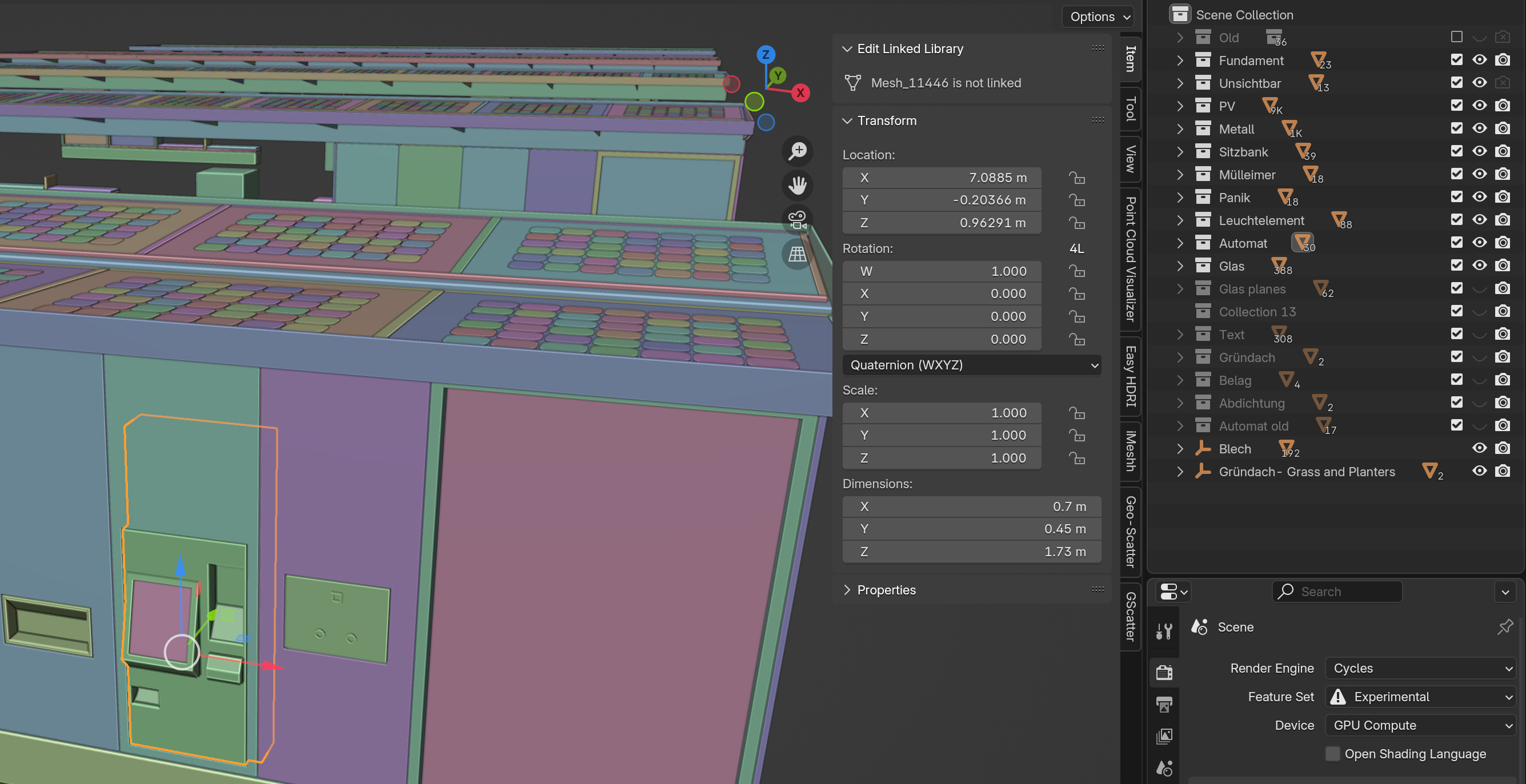This screenshot has width=1526, height=784.
Task: Open the View Layer properties icon
Action: coord(1164,736)
